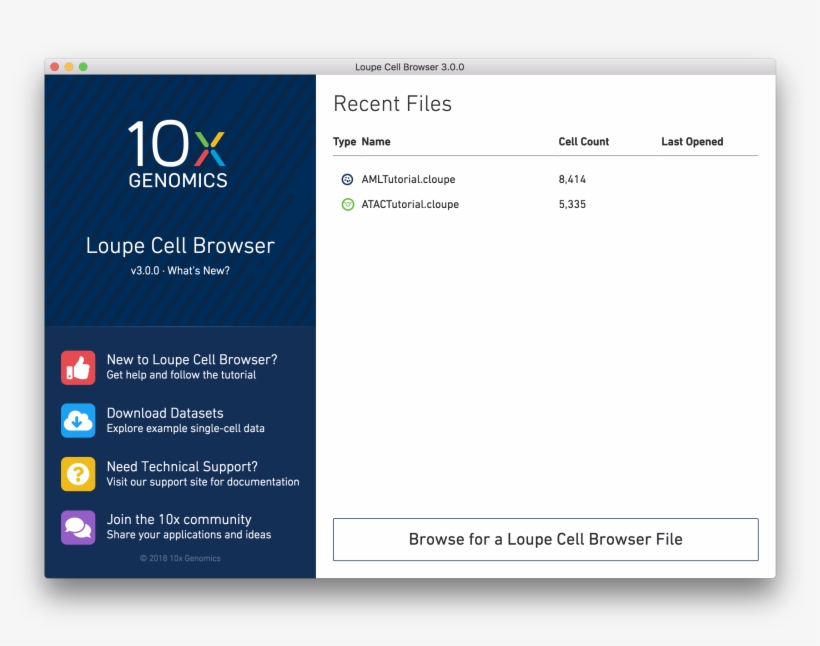Click 'Visit our support site for documentation' text
The height and width of the screenshot is (646, 820).
203,482
